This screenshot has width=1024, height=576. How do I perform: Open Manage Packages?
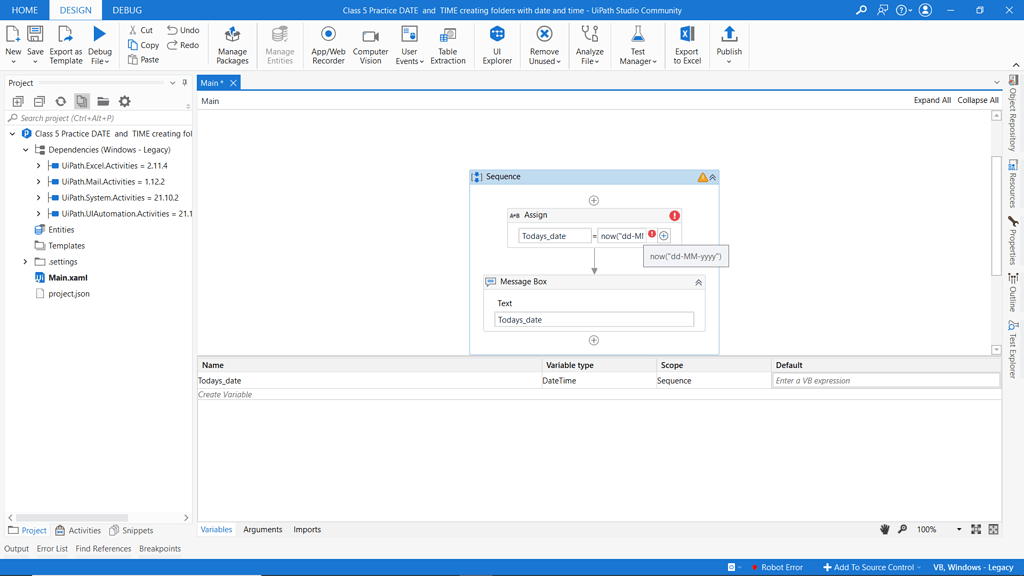232,45
